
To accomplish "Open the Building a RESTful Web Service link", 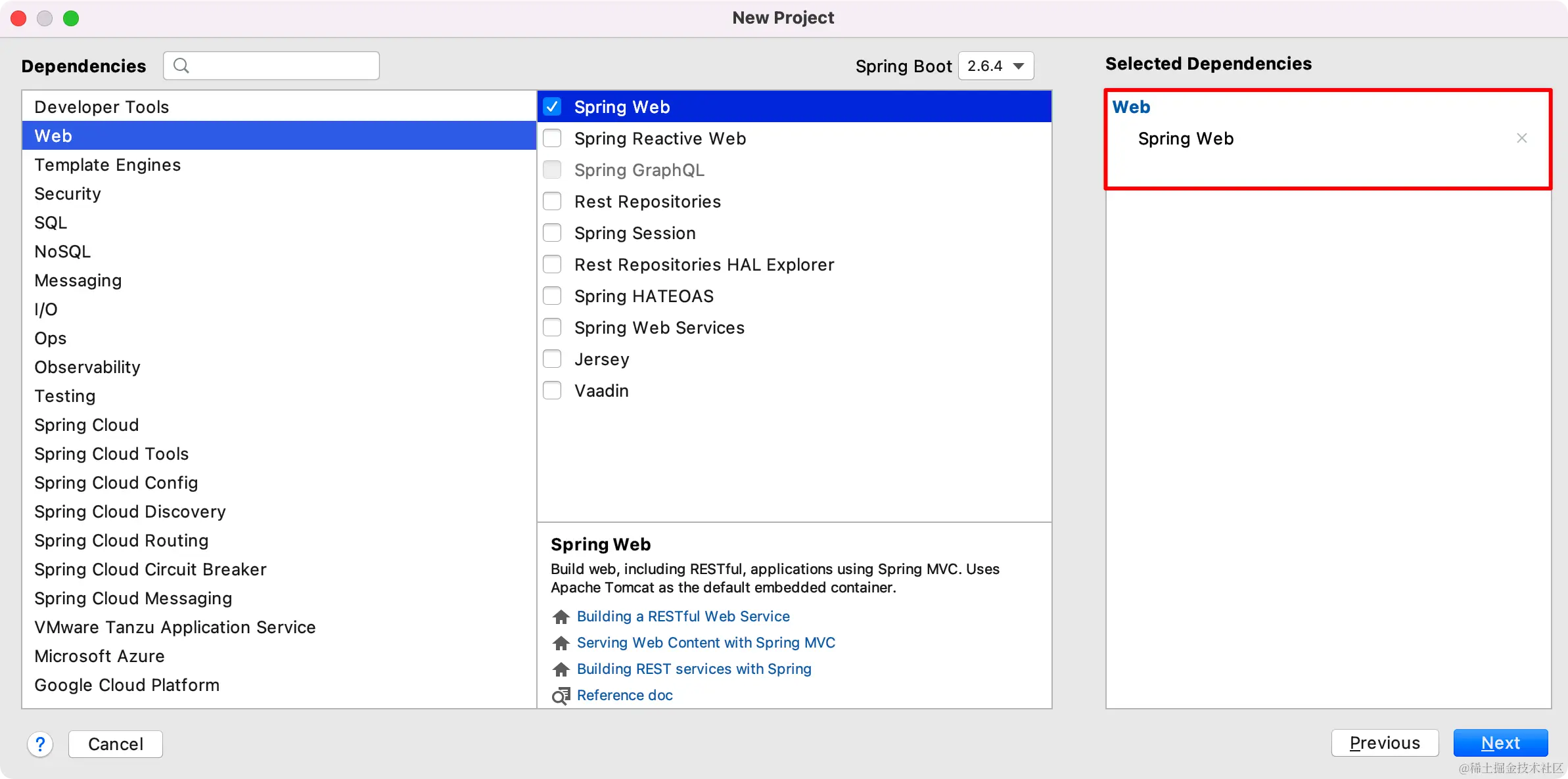I will click(x=683, y=616).
